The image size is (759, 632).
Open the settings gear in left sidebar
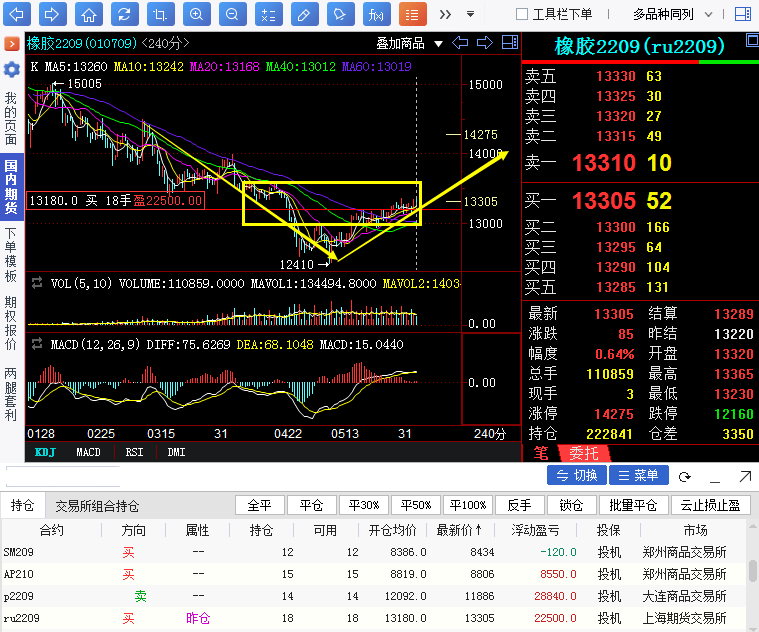pyautogui.click(x=11, y=69)
